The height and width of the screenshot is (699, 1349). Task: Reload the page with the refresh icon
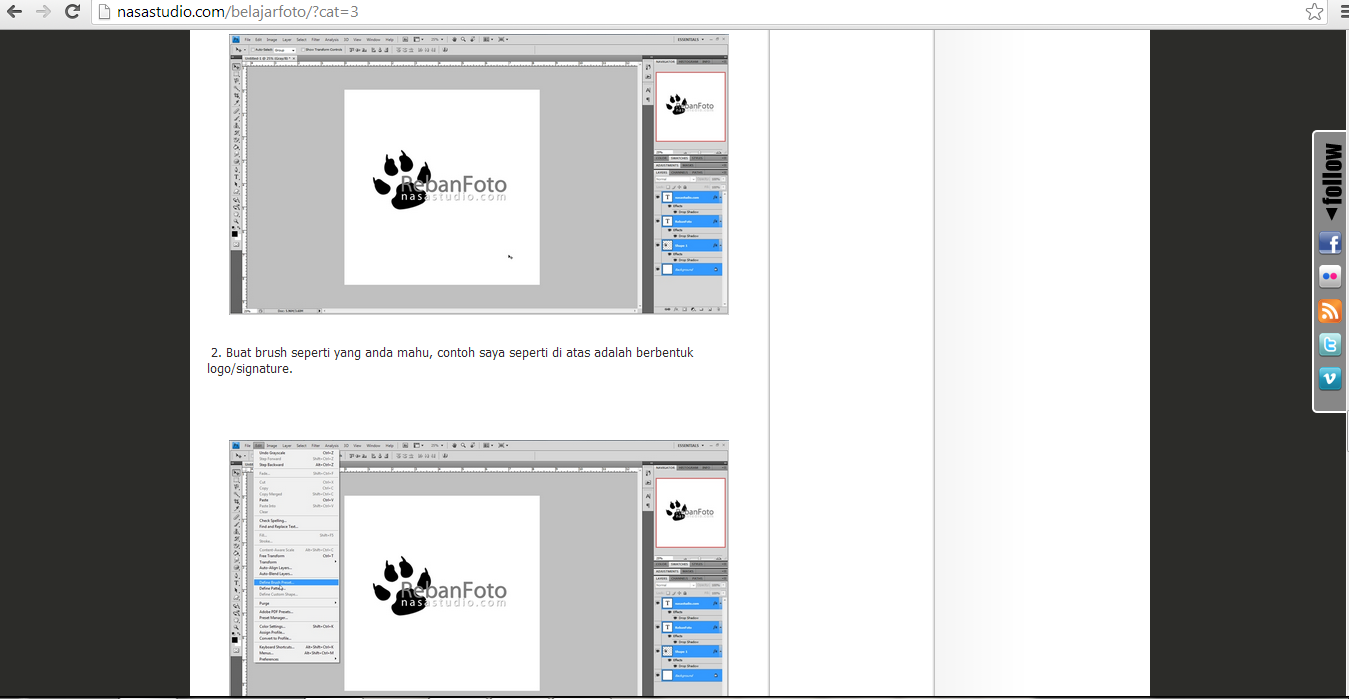[x=72, y=12]
